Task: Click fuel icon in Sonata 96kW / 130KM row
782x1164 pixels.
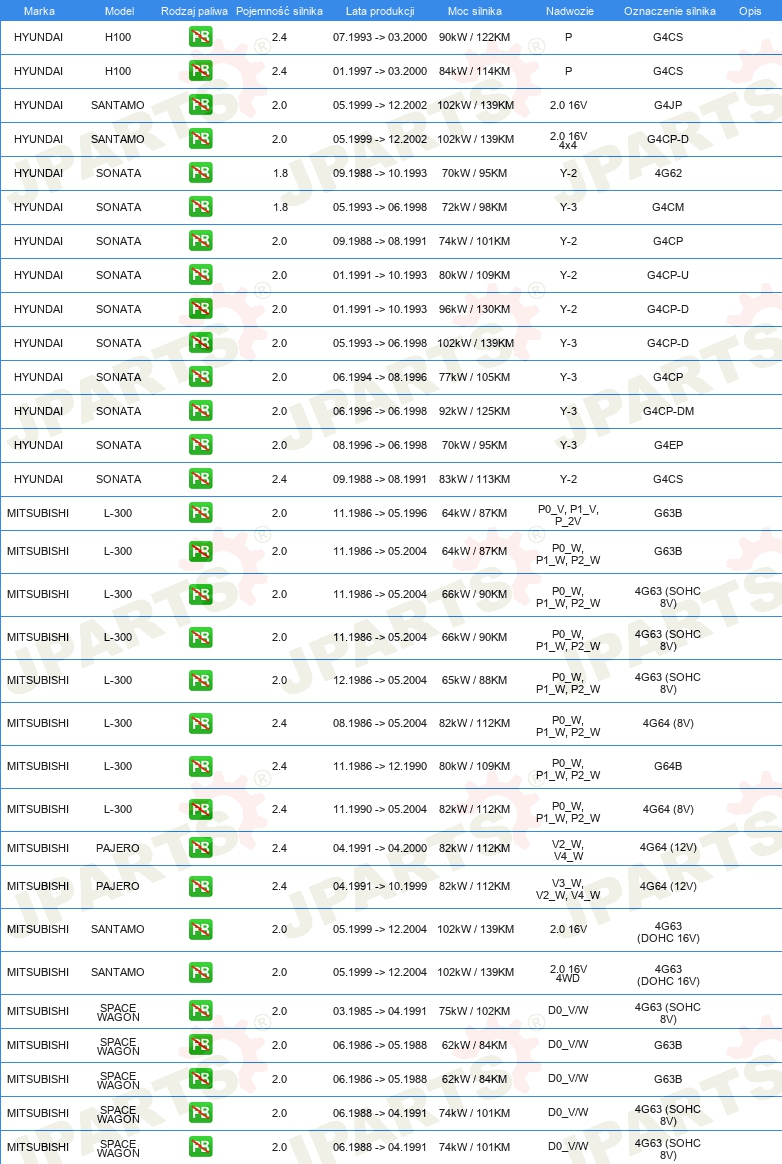Action: pyautogui.click(x=201, y=309)
